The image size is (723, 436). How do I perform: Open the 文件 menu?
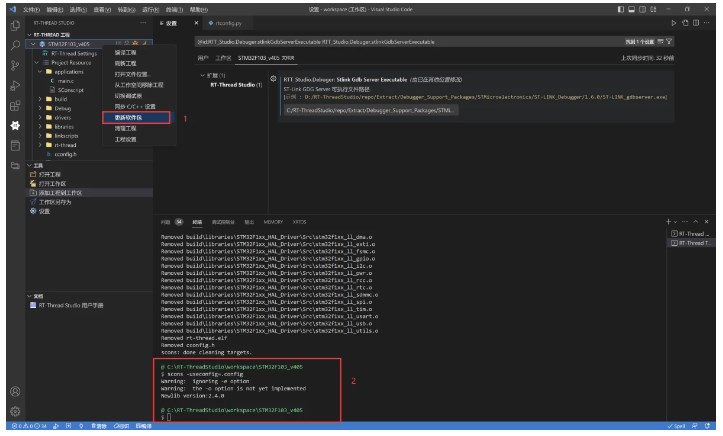point(31,9)
